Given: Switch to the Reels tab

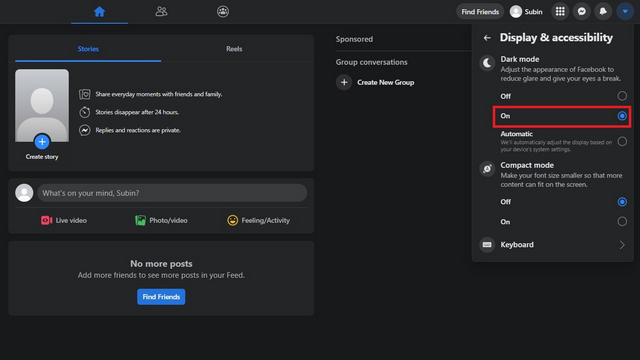Looking at the screenshot, I should [x=234, y=49].
